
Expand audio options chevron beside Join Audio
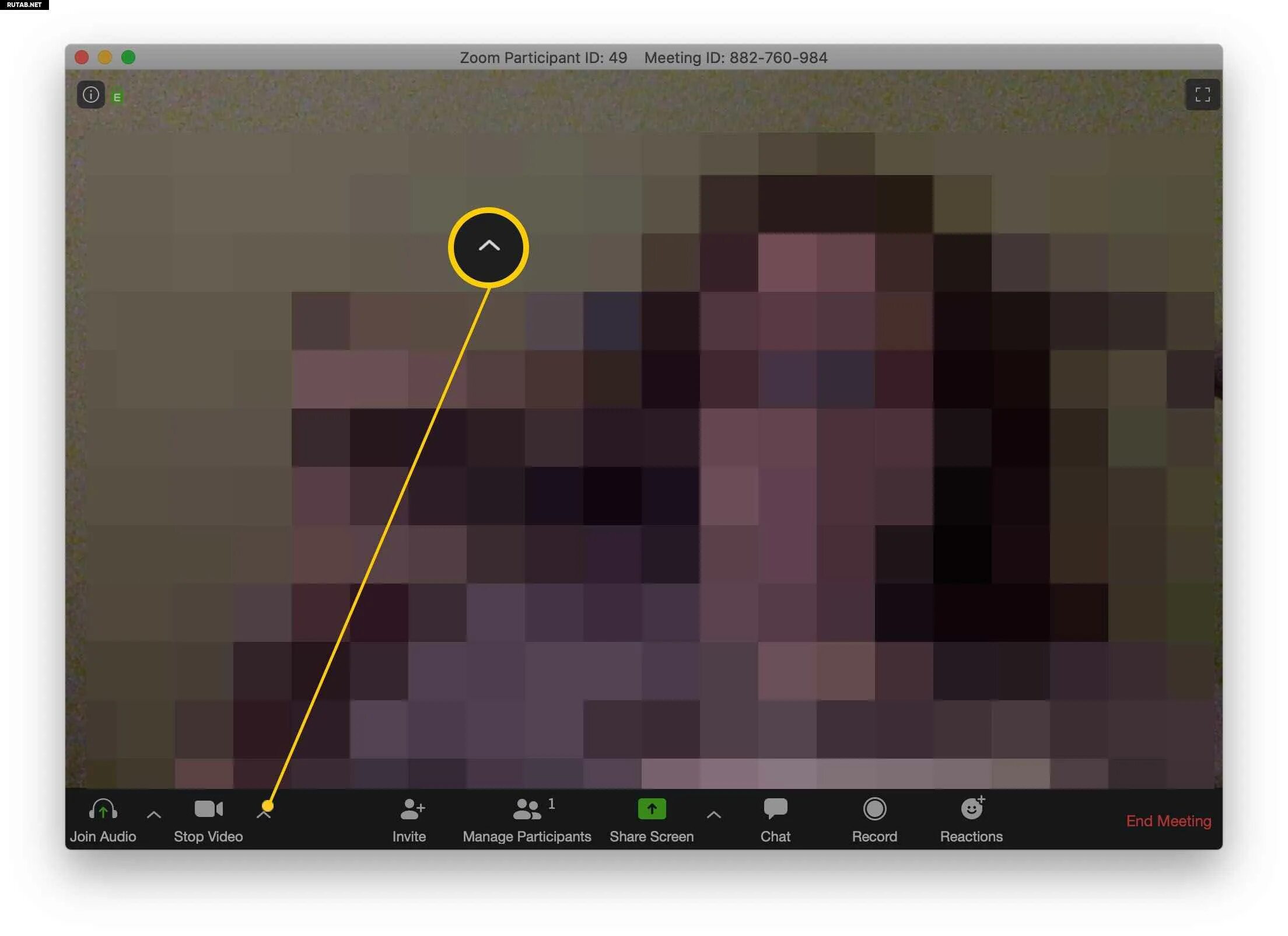pos(154,815)
